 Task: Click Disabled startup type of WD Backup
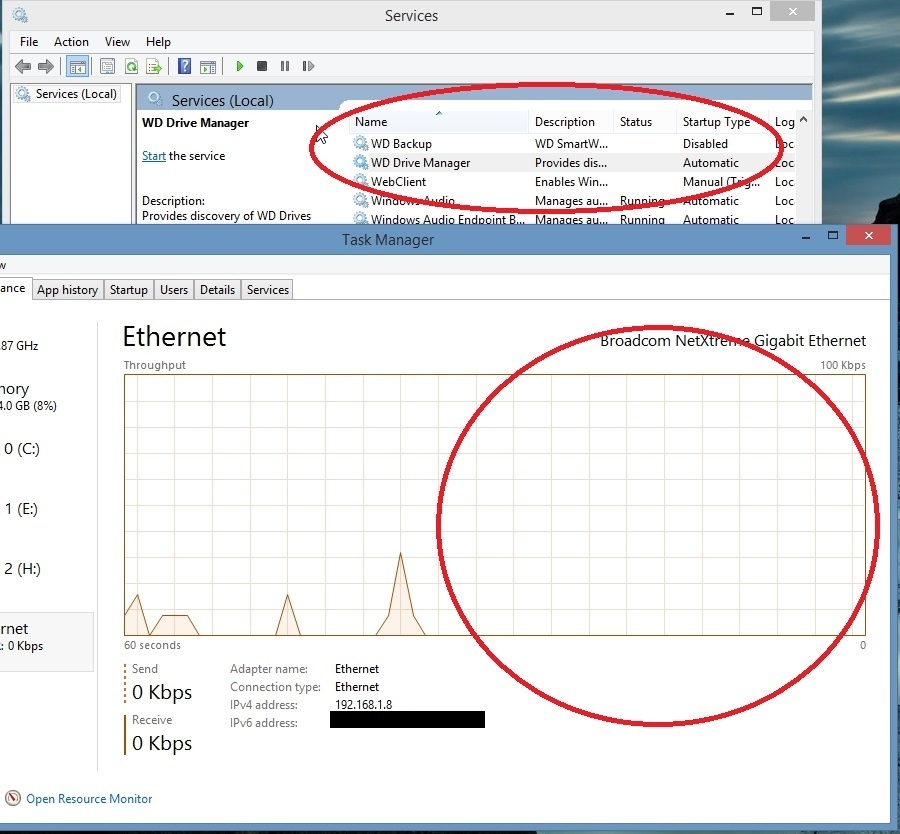click(705, 143)
